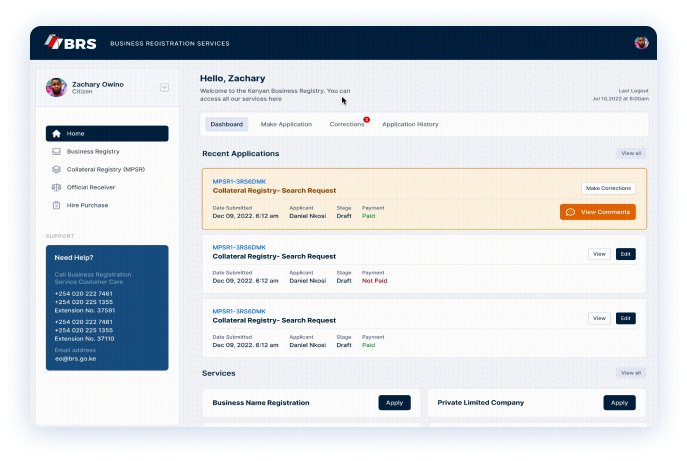This screenshot has height=461, width=687.
Task: Open the user avatar in top-right corner
Action: pos(641,43)
